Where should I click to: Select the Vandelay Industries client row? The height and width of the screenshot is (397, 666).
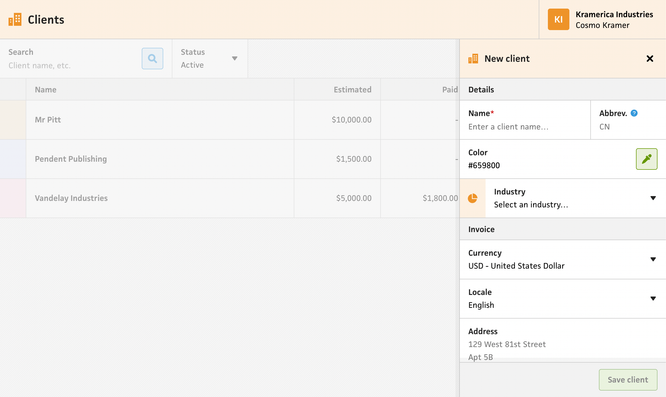point(229,198)
